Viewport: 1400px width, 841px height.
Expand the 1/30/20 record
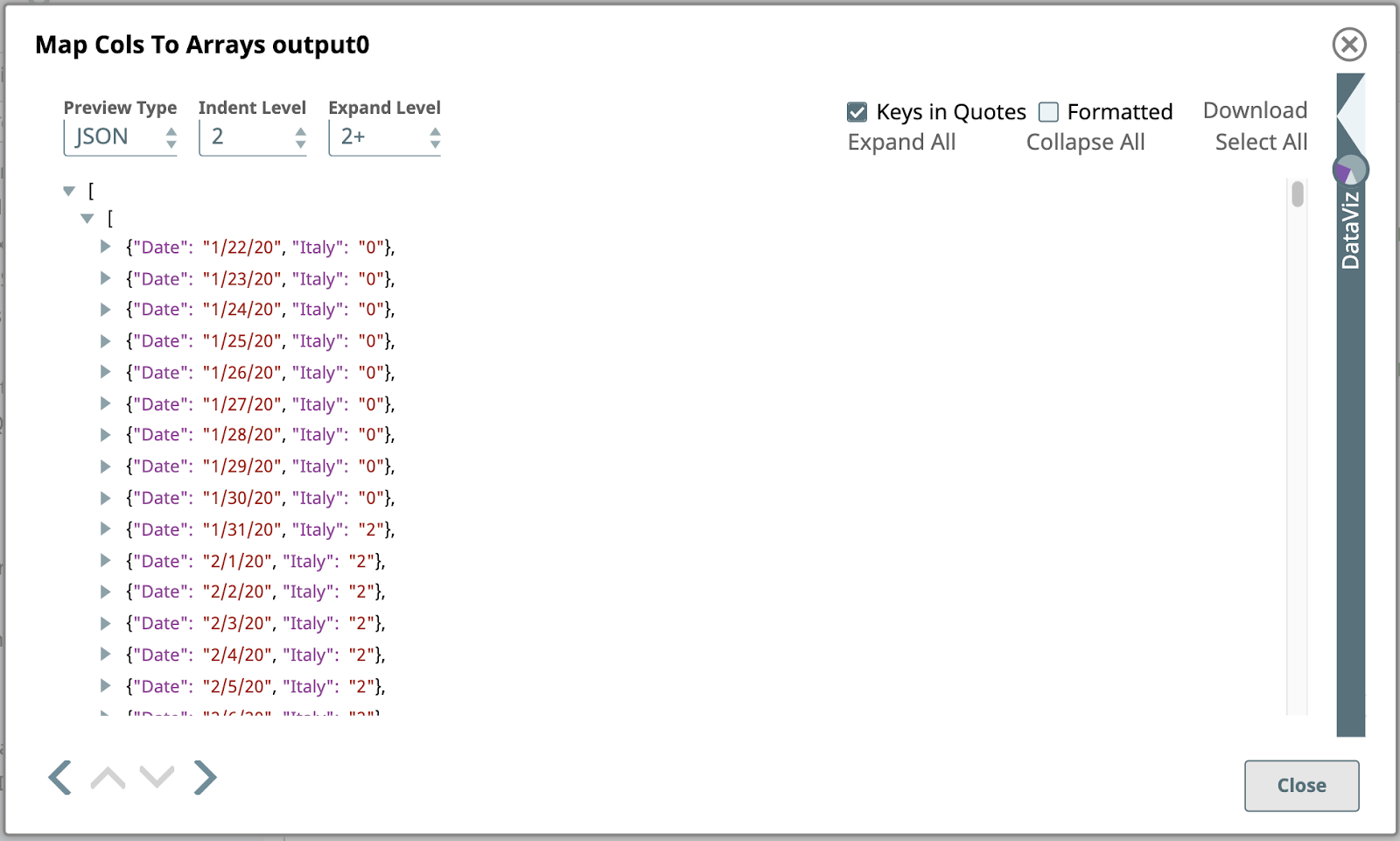coord(105,497)
